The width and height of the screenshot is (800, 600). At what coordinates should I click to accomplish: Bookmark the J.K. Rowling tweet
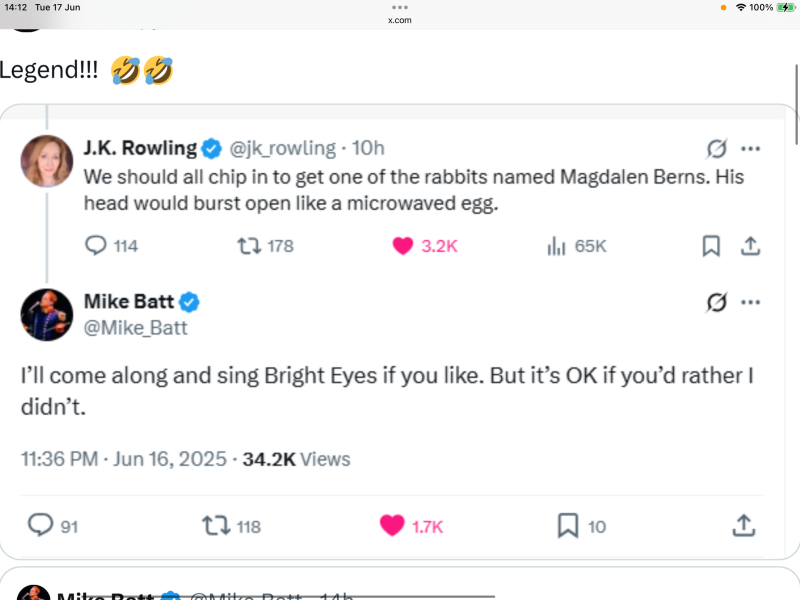click(711, 246)
